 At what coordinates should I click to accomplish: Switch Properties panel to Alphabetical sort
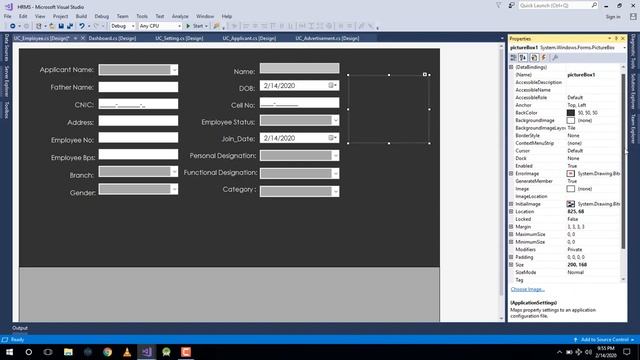(523, 58)
